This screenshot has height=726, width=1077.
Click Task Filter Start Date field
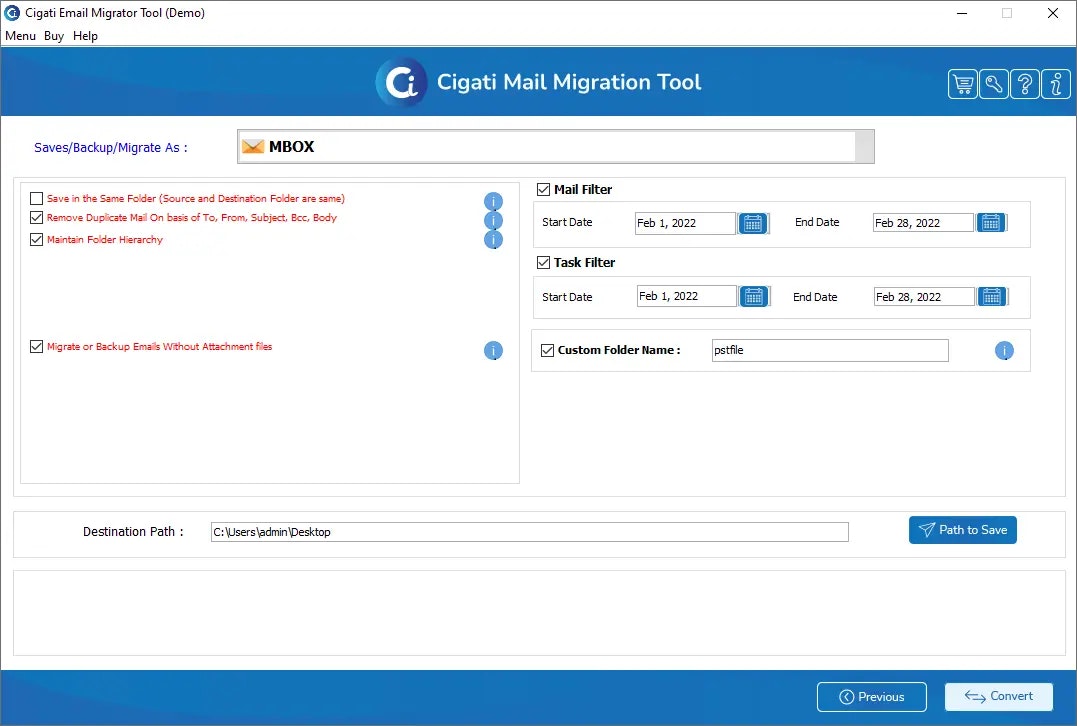[687, 296]
